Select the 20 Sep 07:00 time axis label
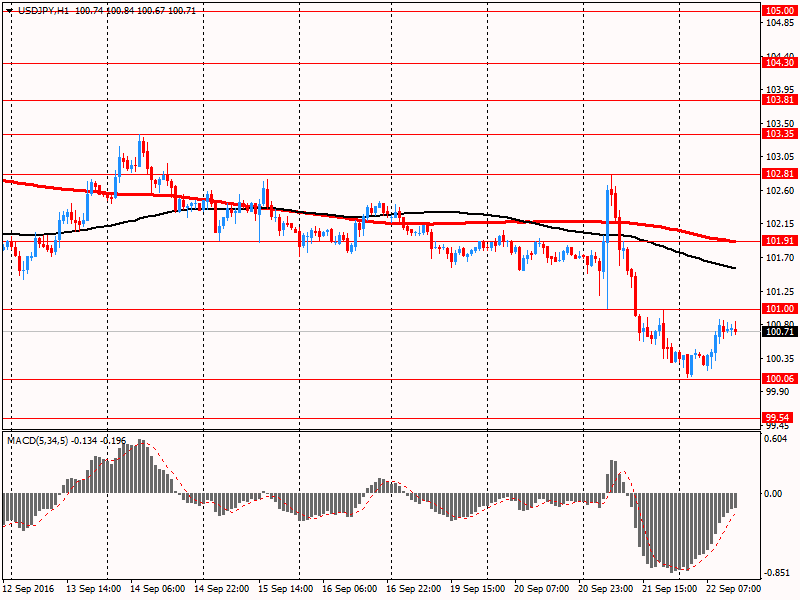Image resolution: width=800 pixels, height=600 pixels. [x=541, y=589]
